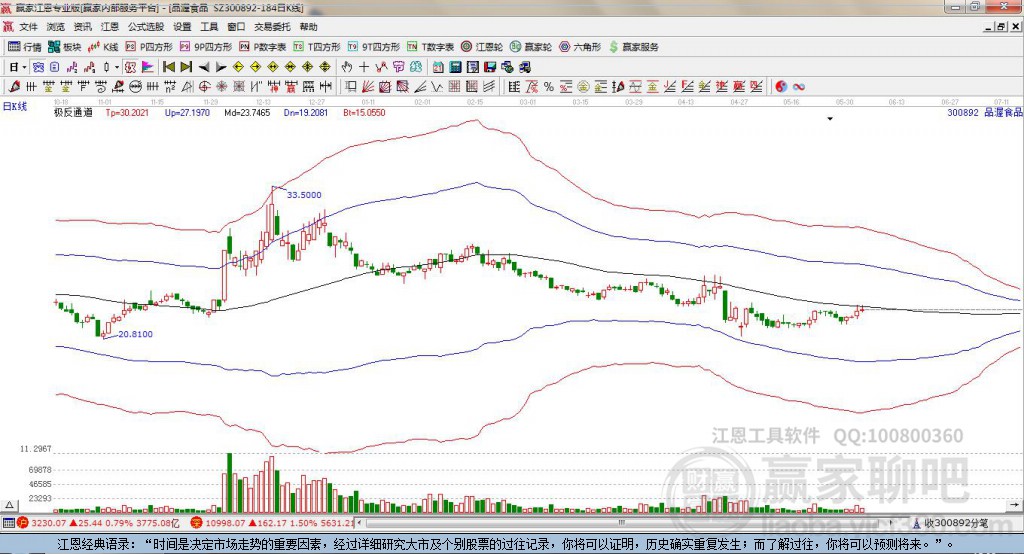
Task: Switch to K线 chart view
Action: point(103,47)
